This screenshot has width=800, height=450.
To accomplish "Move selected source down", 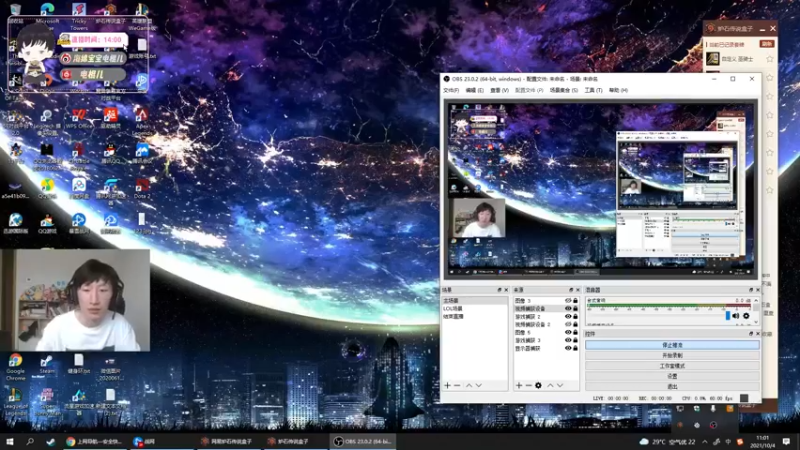I will pyautogui.click(x=560, y=386).
